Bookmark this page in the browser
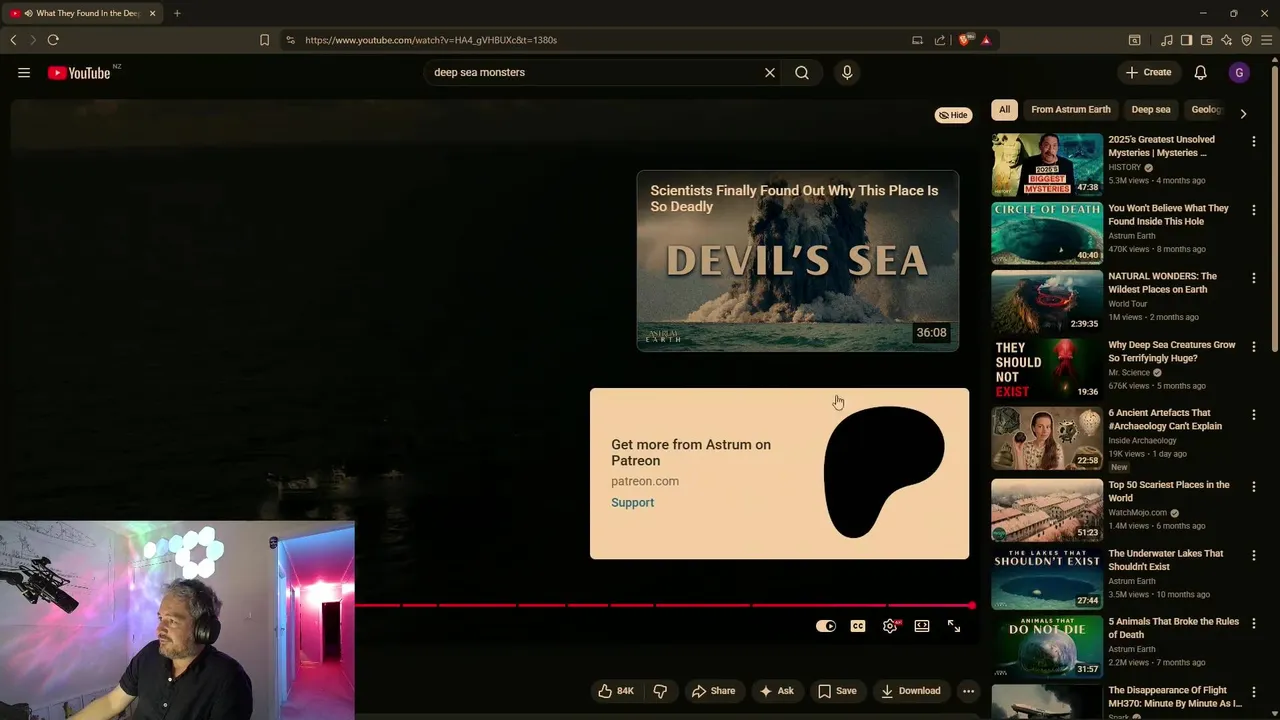 [x=264, y=40]
